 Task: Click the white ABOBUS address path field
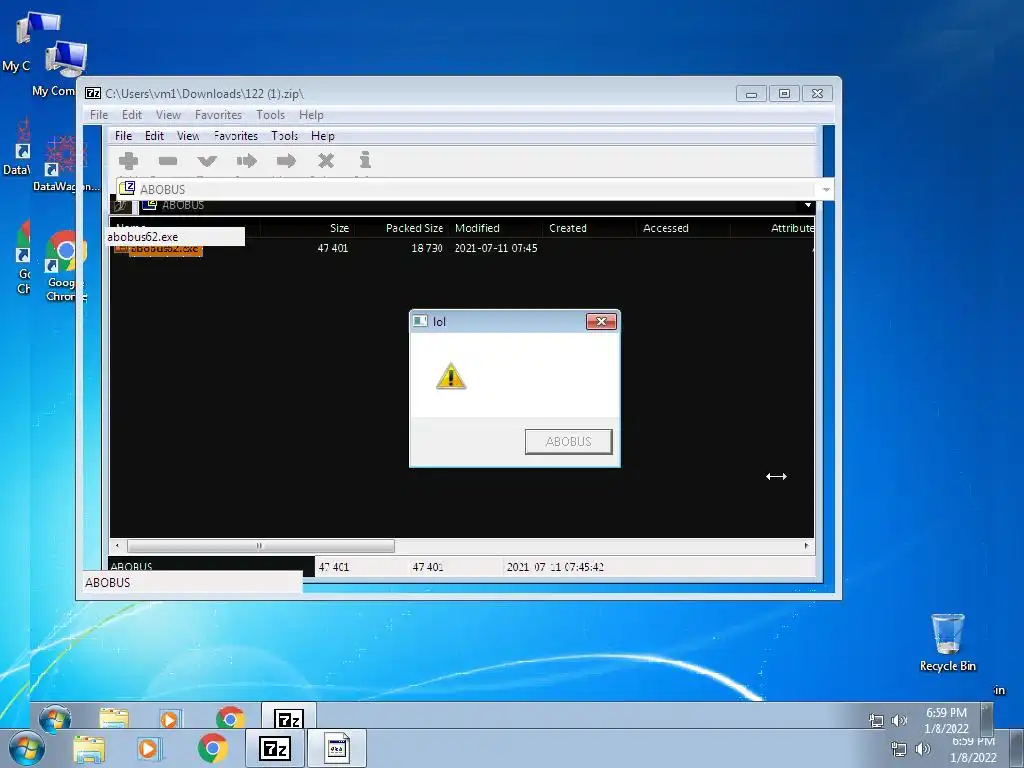tap(468, 189)
